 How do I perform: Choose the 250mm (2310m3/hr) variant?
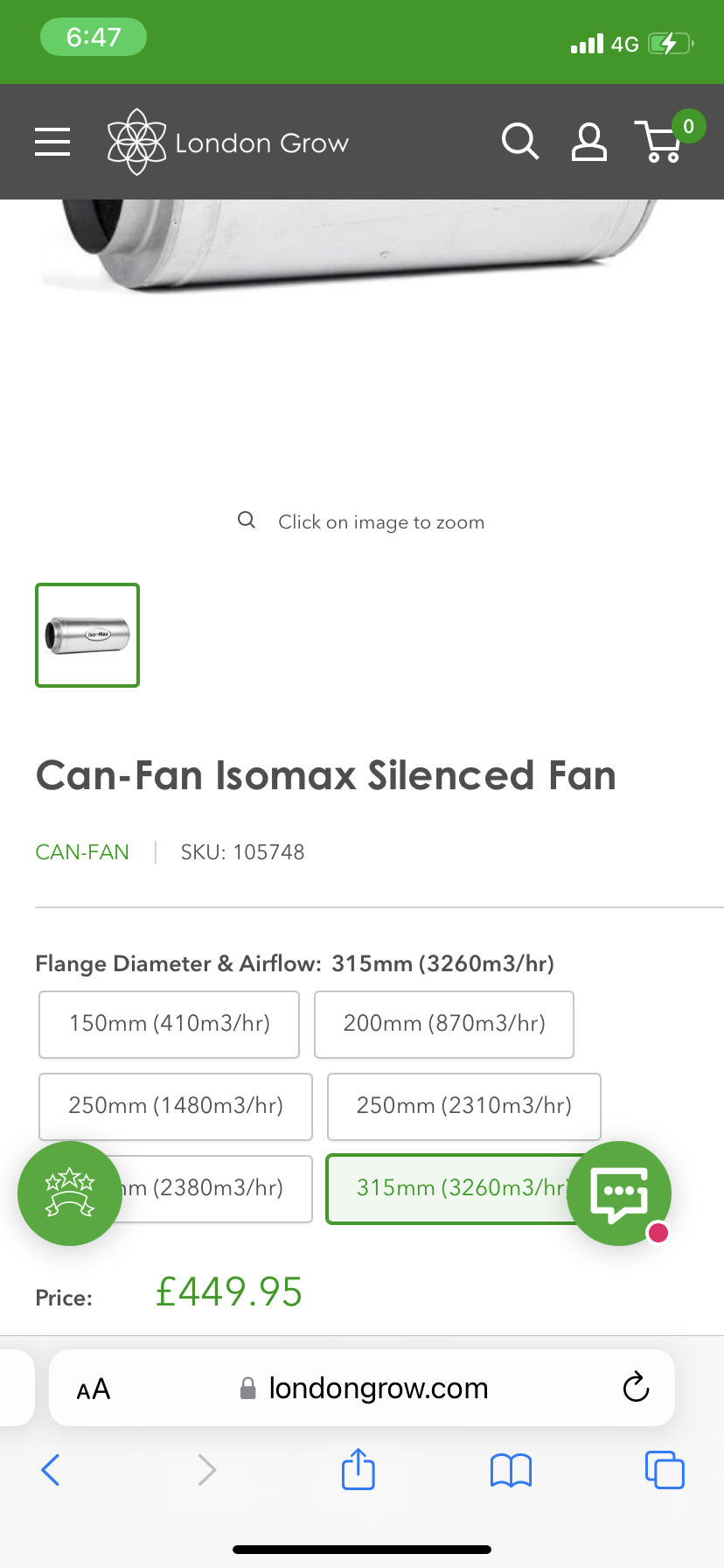click(463, 1106)
